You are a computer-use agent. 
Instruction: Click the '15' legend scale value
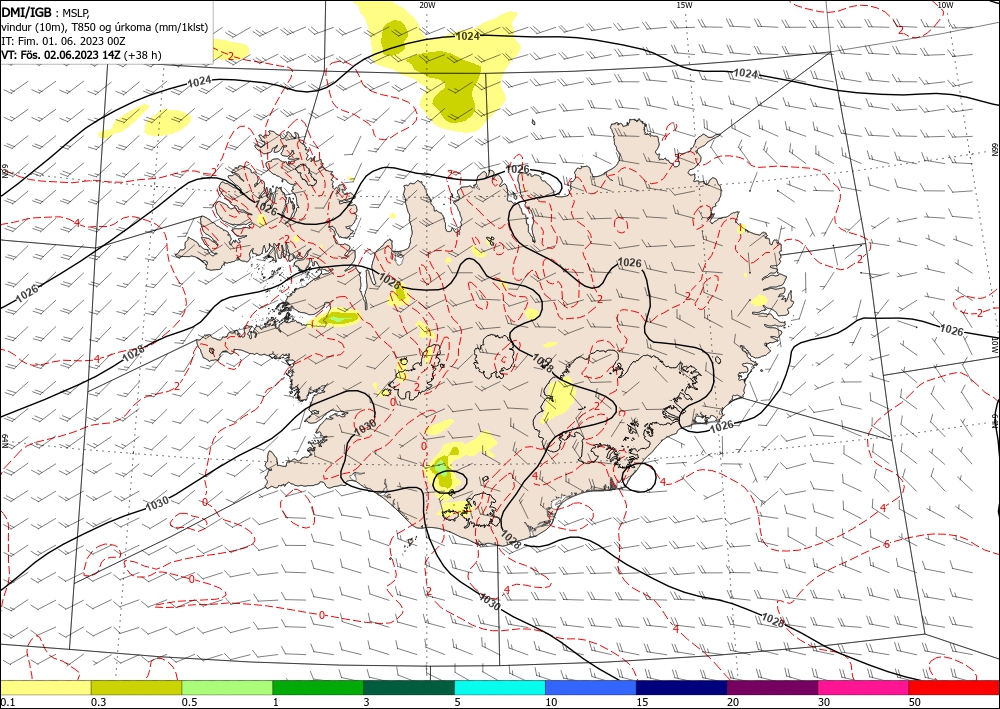click(642, 702)
